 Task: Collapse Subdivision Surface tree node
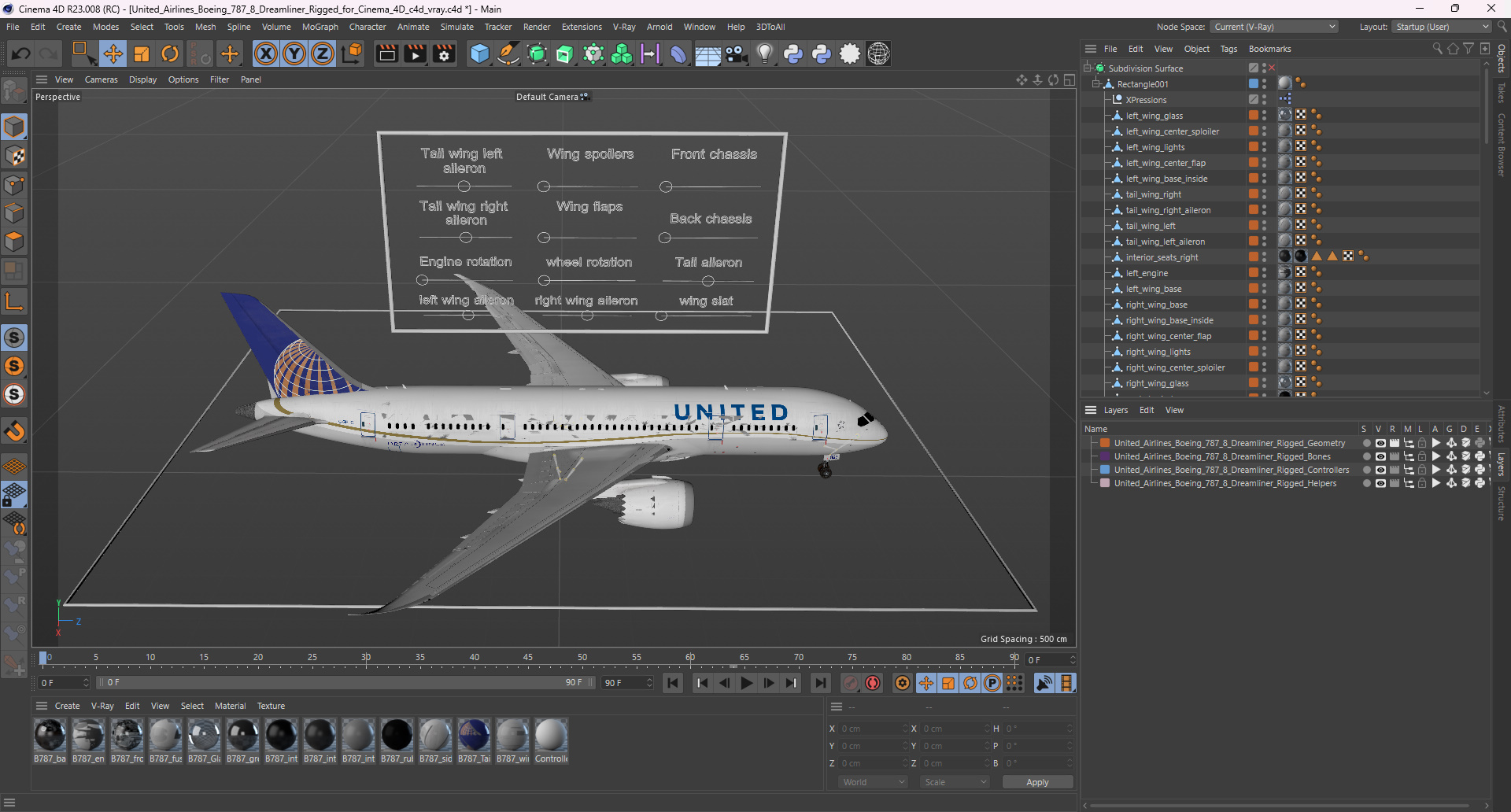pyautogui.click(x=1088, y=68)
